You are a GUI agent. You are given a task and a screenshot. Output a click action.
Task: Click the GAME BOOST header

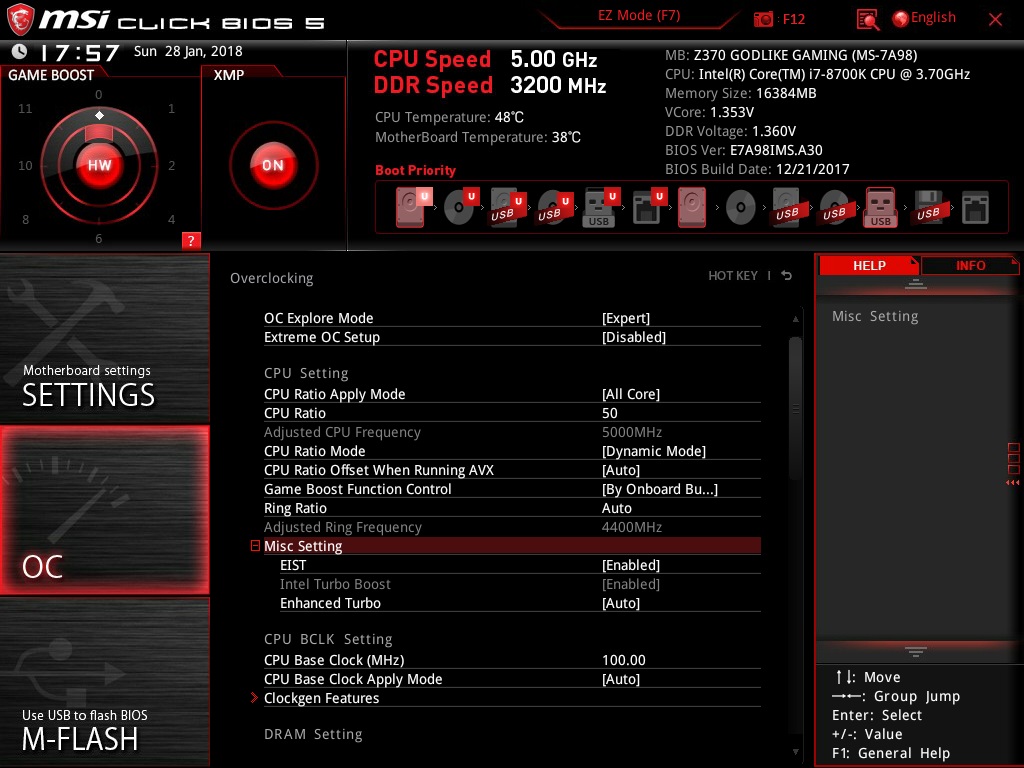[x=51, y=74]
